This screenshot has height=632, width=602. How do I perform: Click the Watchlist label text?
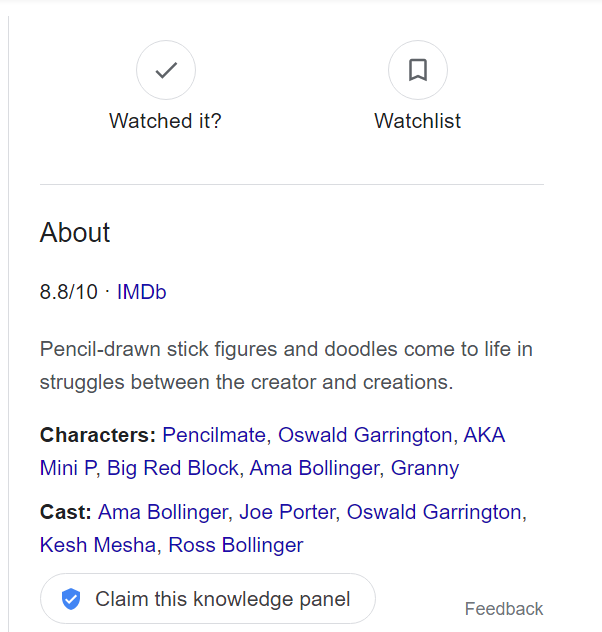pyautogui.click(x=418, y=121)
